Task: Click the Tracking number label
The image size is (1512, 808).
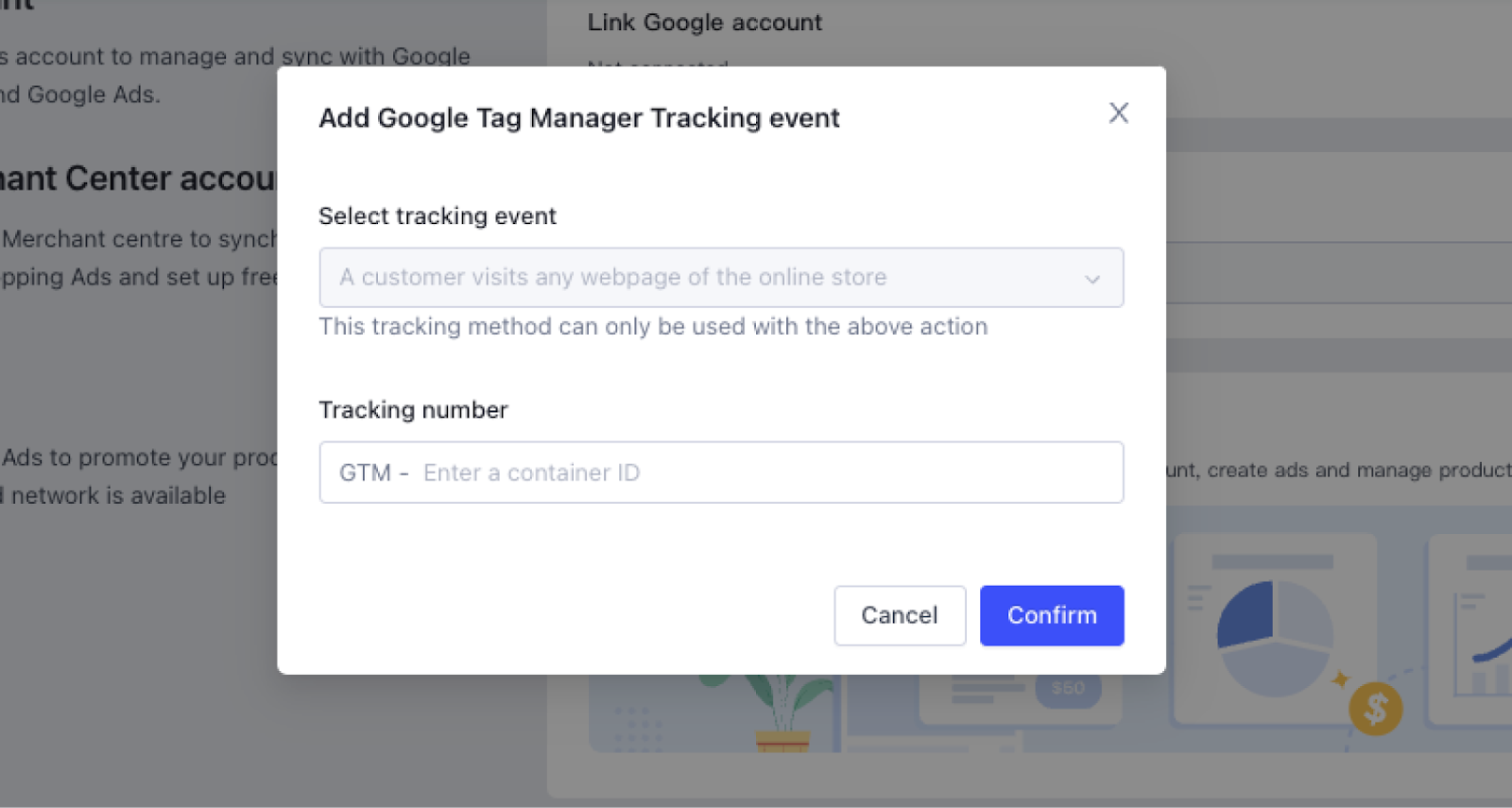Action: pyautogui.click(x=413, y=410)
